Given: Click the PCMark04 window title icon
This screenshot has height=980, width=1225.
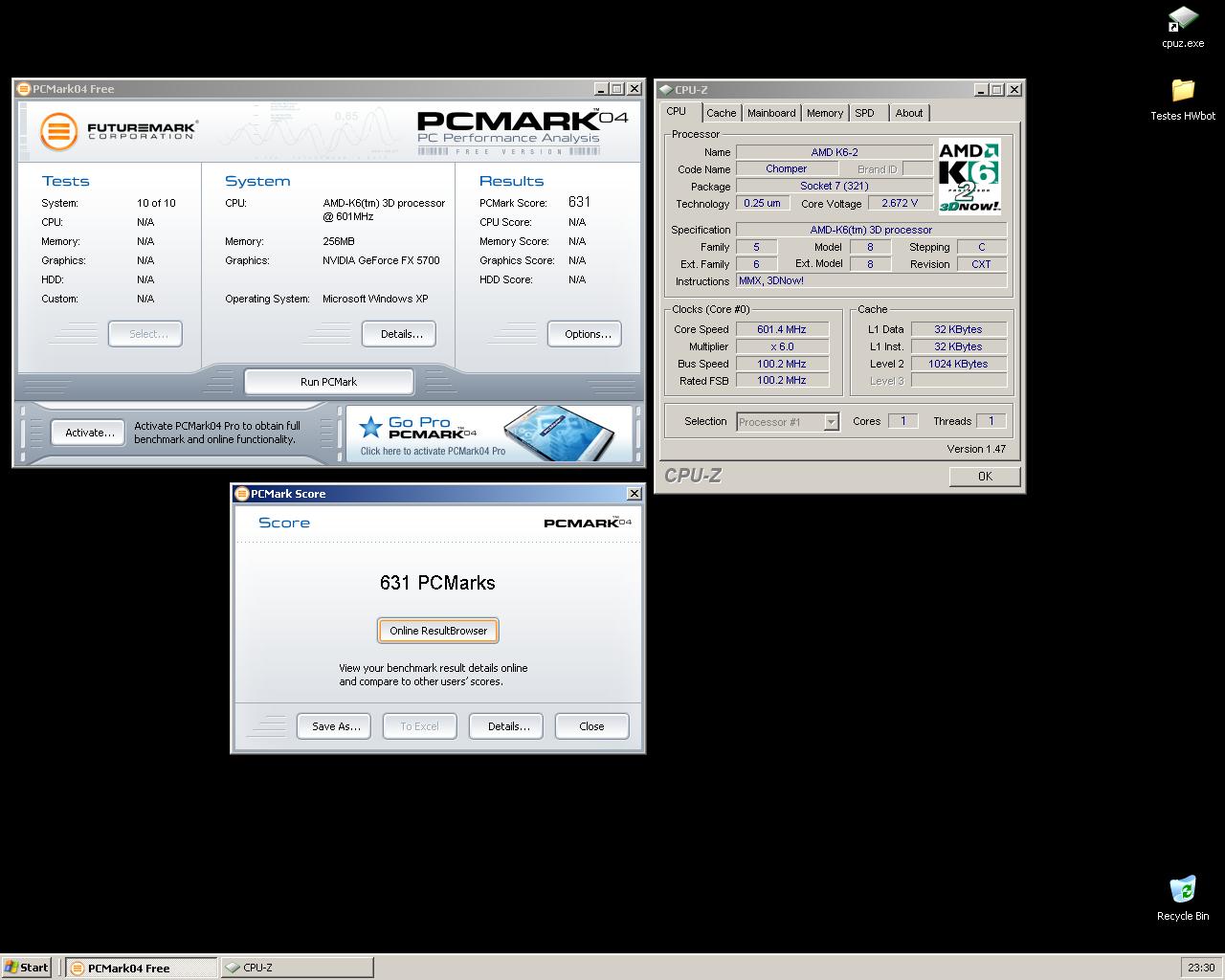Looking at the screenshot, I should click(24, 89).
